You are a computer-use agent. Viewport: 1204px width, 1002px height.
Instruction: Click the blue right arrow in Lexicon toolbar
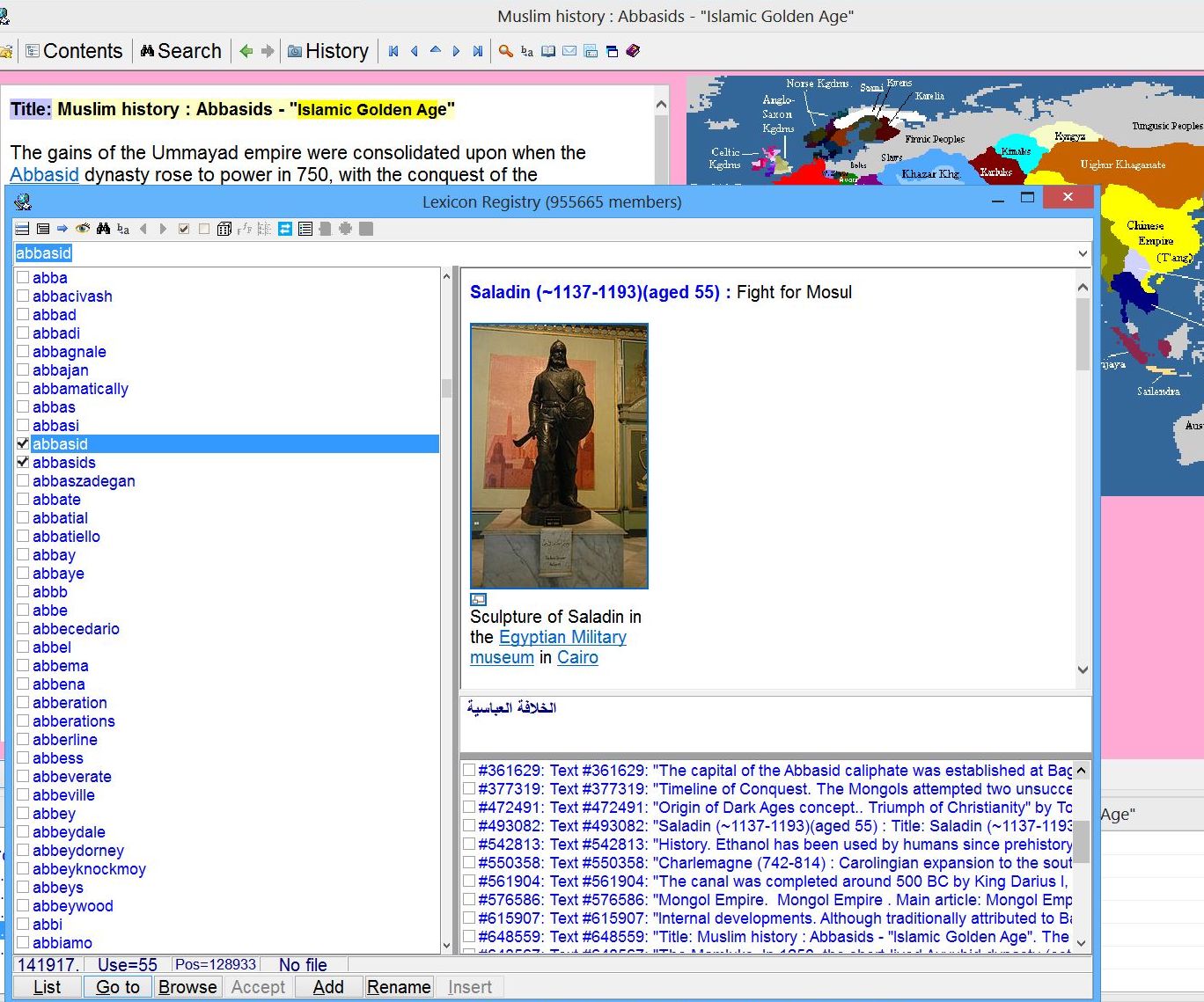(62, 229)
